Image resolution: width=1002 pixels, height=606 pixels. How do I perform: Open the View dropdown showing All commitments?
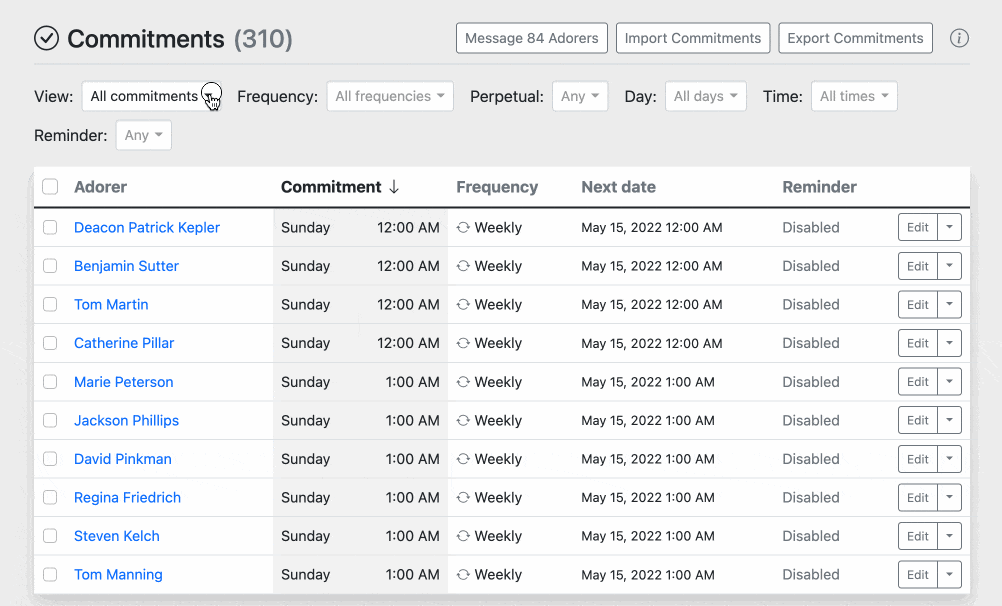pyautogui.click(x=152, y=97)
